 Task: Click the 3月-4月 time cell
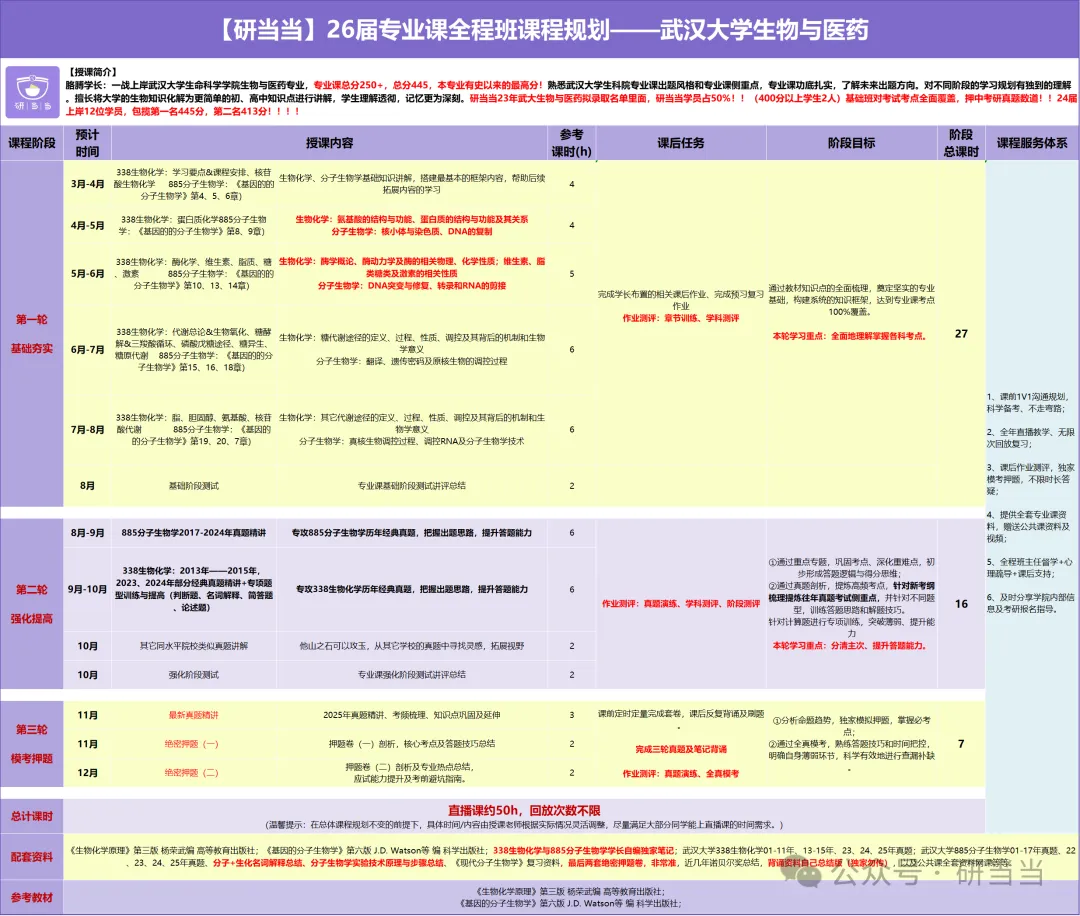coord(87,184)
